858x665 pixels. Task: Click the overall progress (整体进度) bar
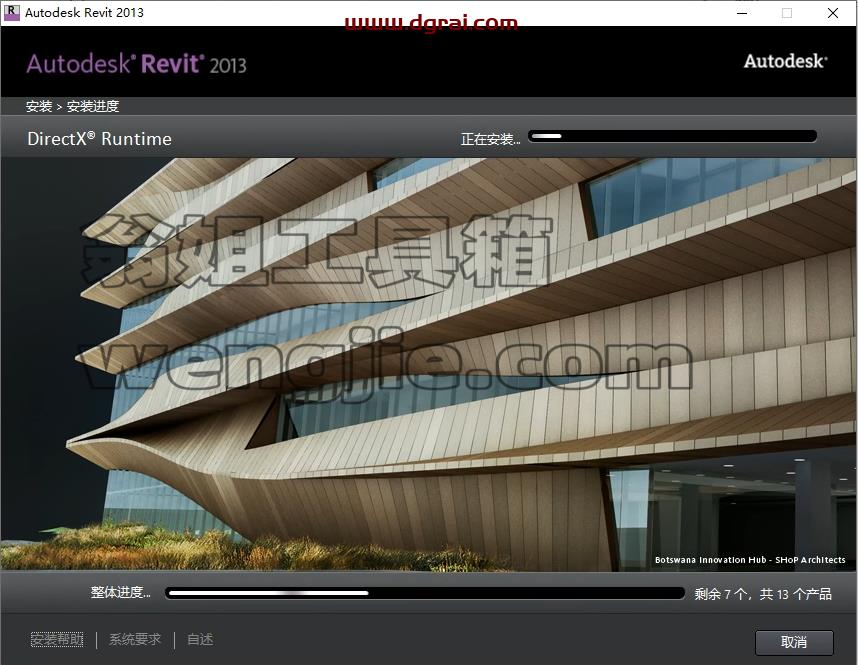425,593
